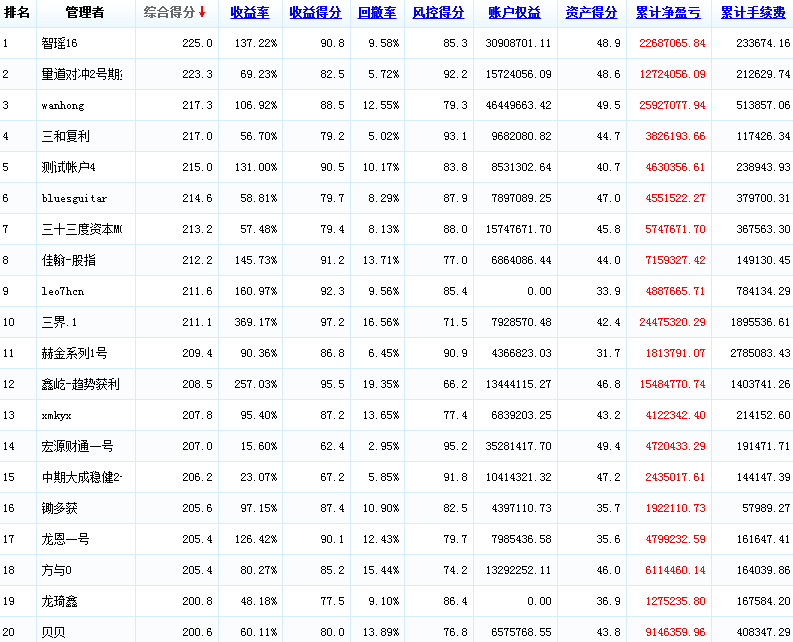Sort by 账户权益 column header

(514, 13)
